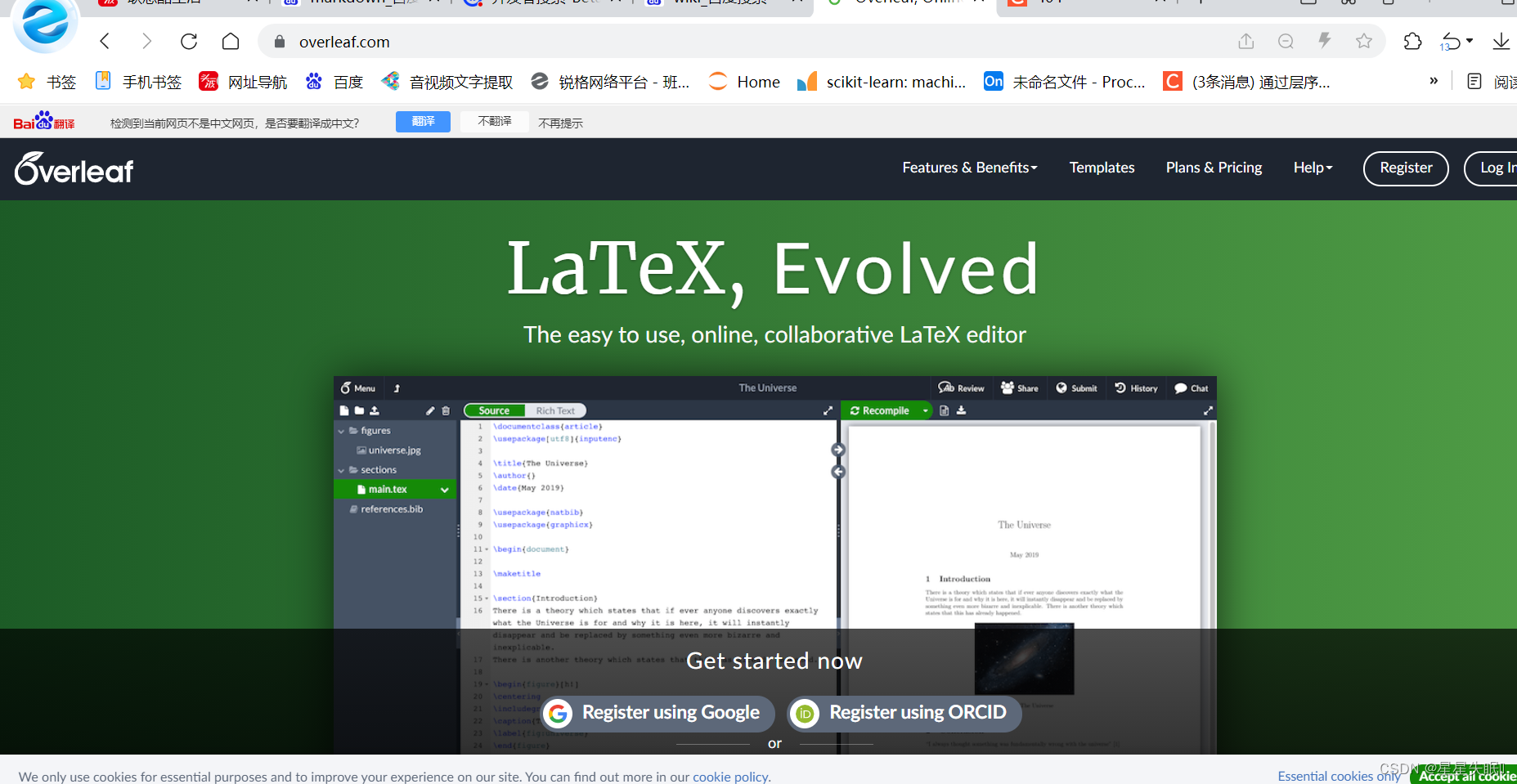Open the Home bookmark
This screenshot has width=1517, height=784.
pyautogui.click(x=744, y=82)
